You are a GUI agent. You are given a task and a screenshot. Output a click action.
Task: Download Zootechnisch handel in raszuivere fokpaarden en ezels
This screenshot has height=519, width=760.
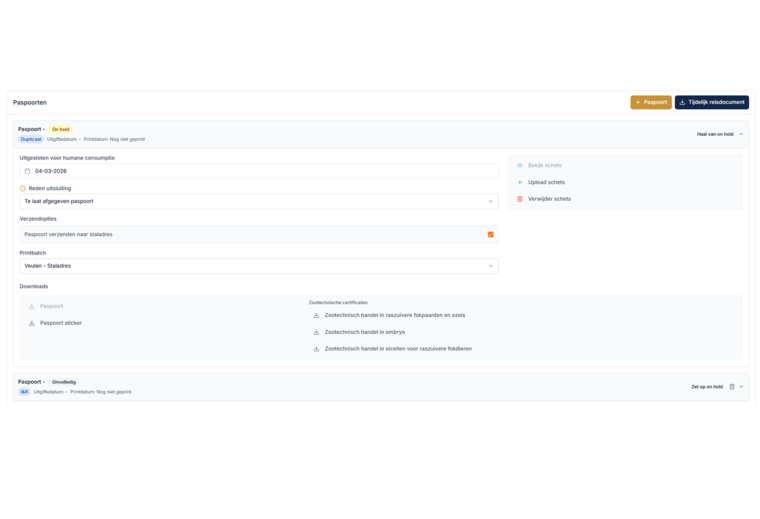[395, 315]
